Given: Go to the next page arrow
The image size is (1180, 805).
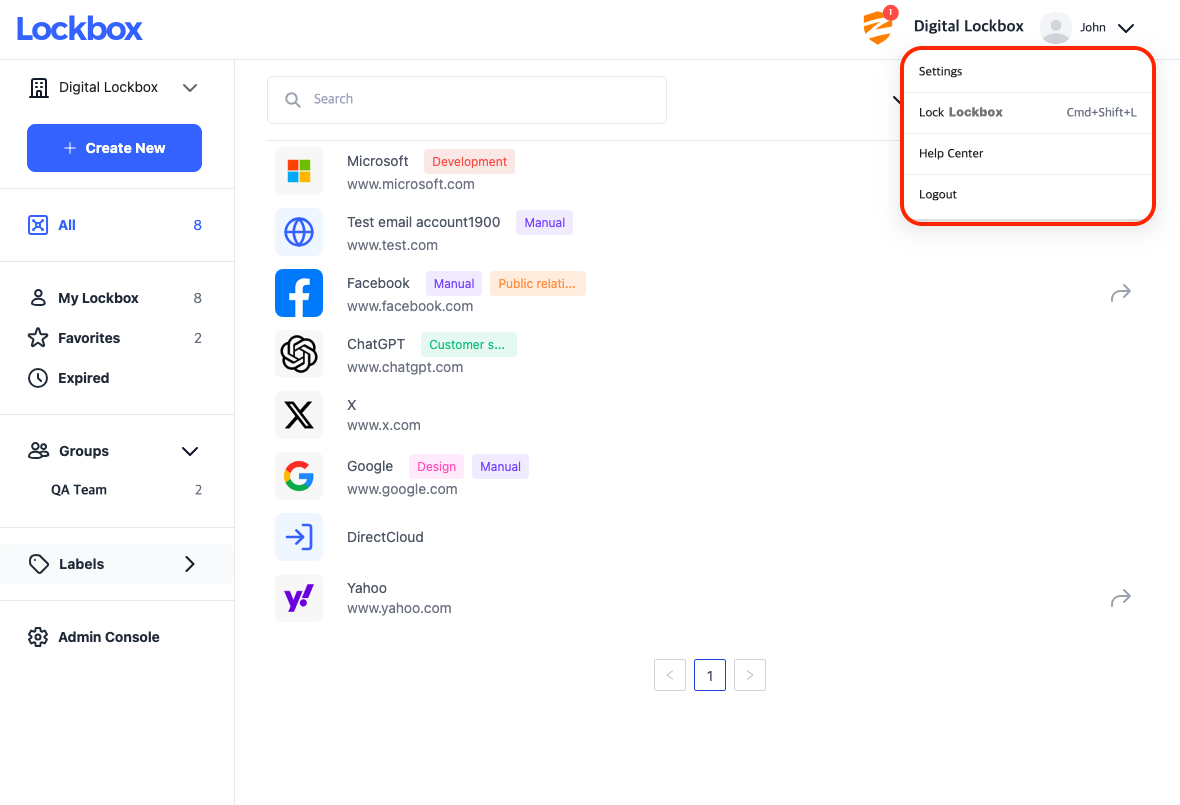Looking at the screenshot, I should tap(750, 675).
